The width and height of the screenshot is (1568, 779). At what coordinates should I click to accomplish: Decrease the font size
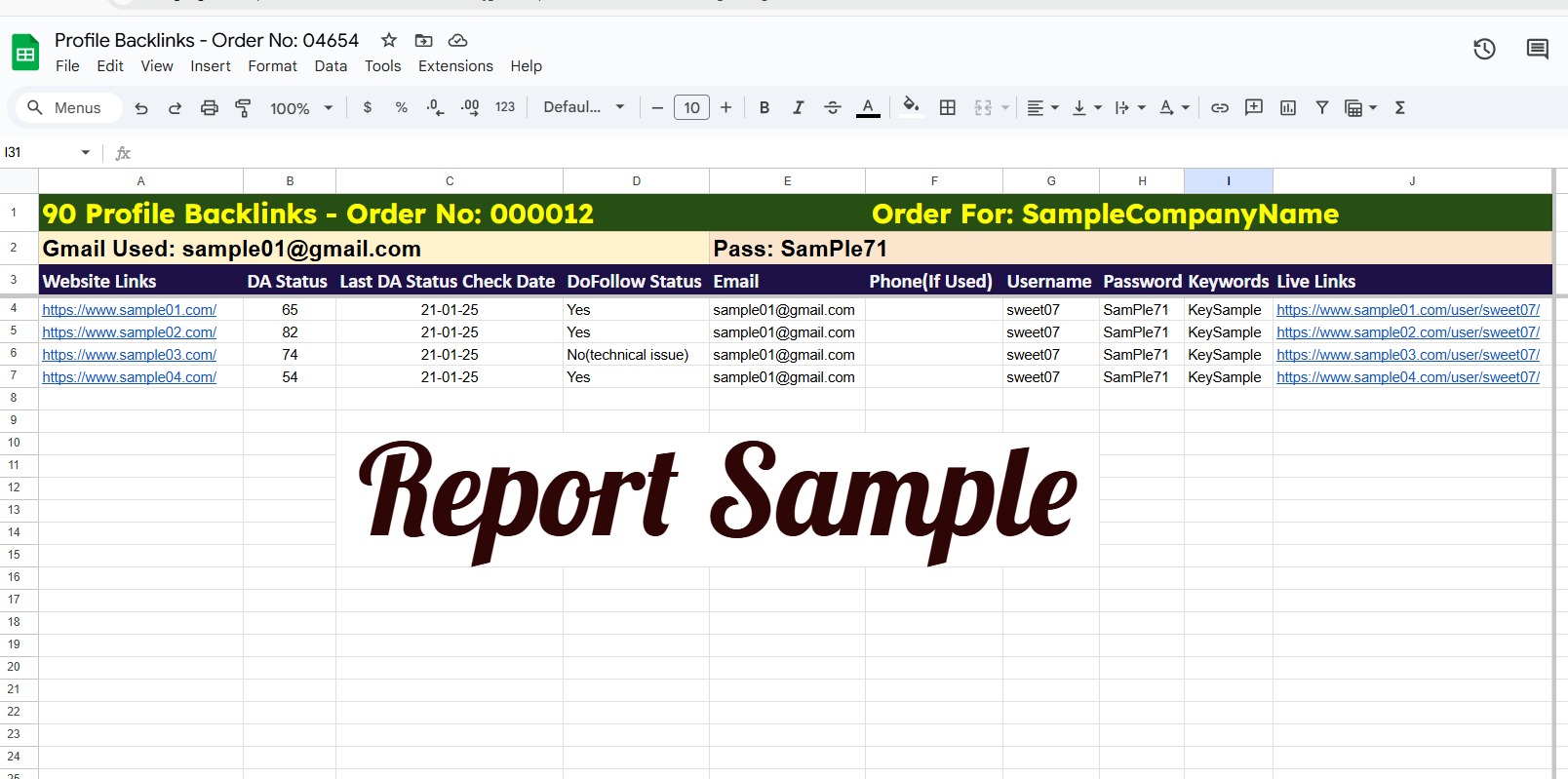(x=657, y=107)
